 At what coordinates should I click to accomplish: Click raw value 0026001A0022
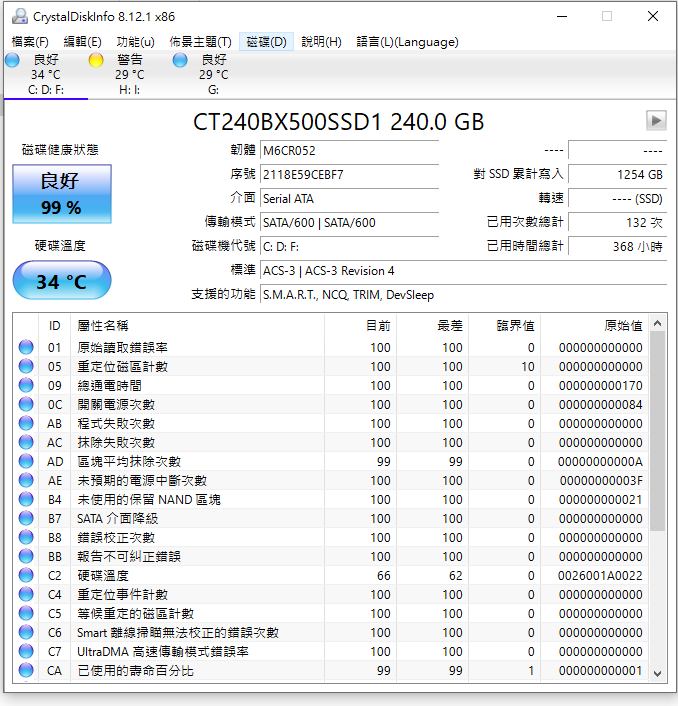(x=600, y=575)
